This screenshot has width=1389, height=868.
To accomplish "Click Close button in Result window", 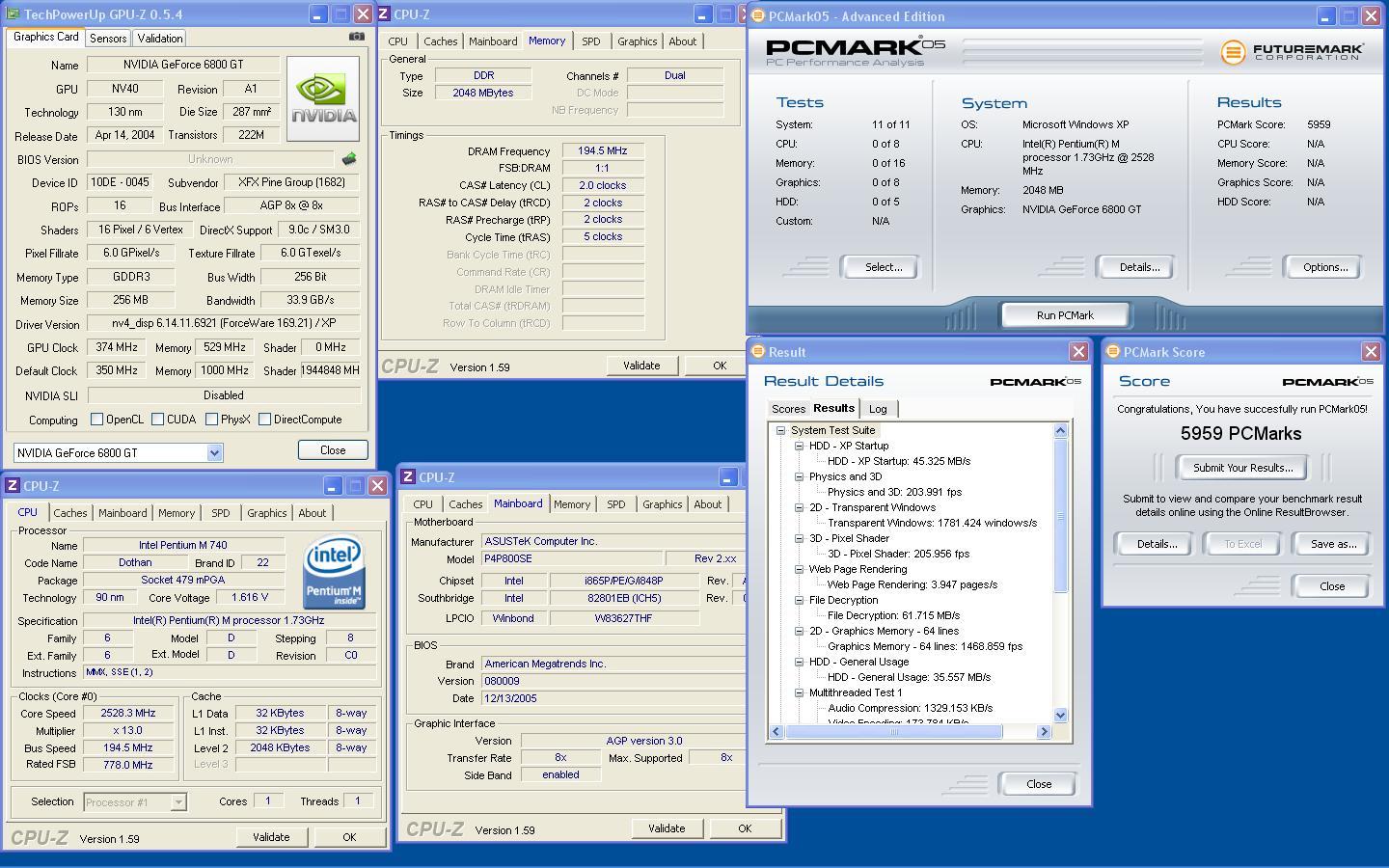I will [1039, 784].
